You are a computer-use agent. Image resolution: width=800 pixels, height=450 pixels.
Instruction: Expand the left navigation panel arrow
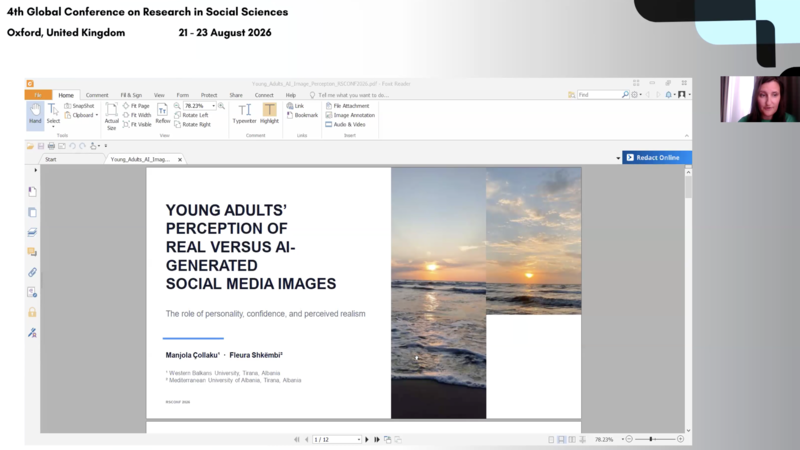click(35, 170)
